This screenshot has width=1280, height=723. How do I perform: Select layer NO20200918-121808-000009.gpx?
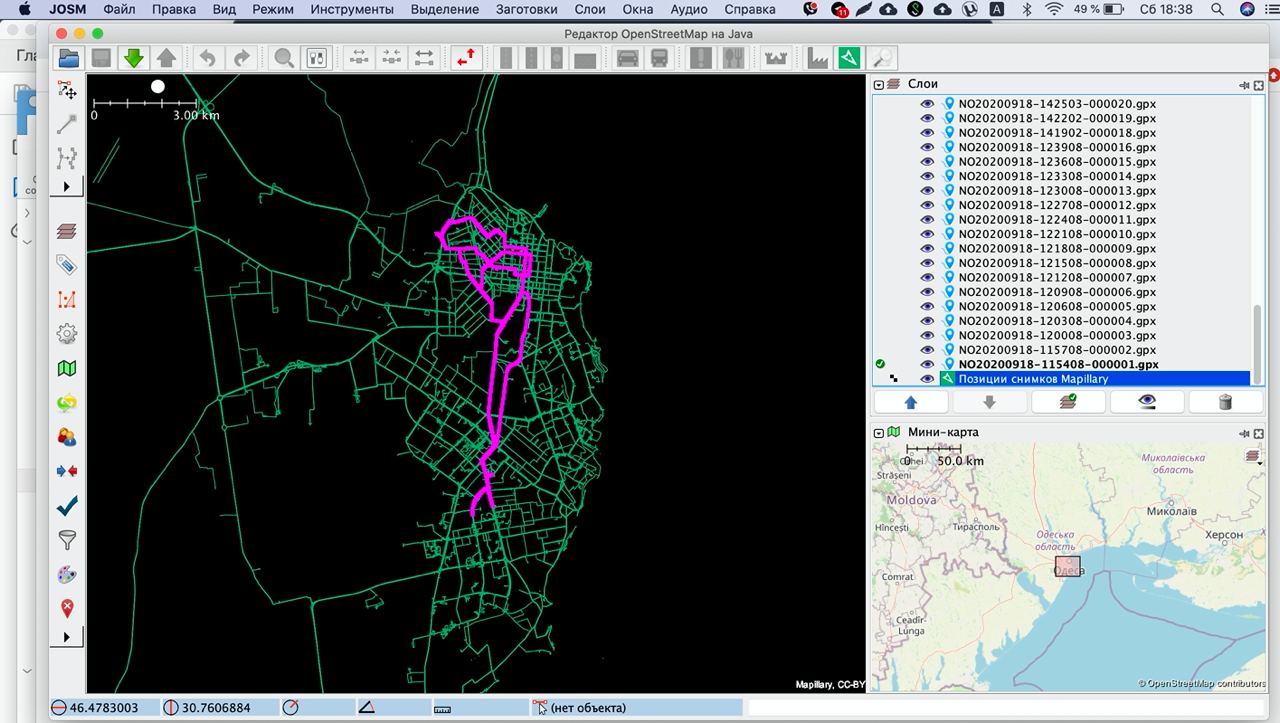tap(1057, 248)
